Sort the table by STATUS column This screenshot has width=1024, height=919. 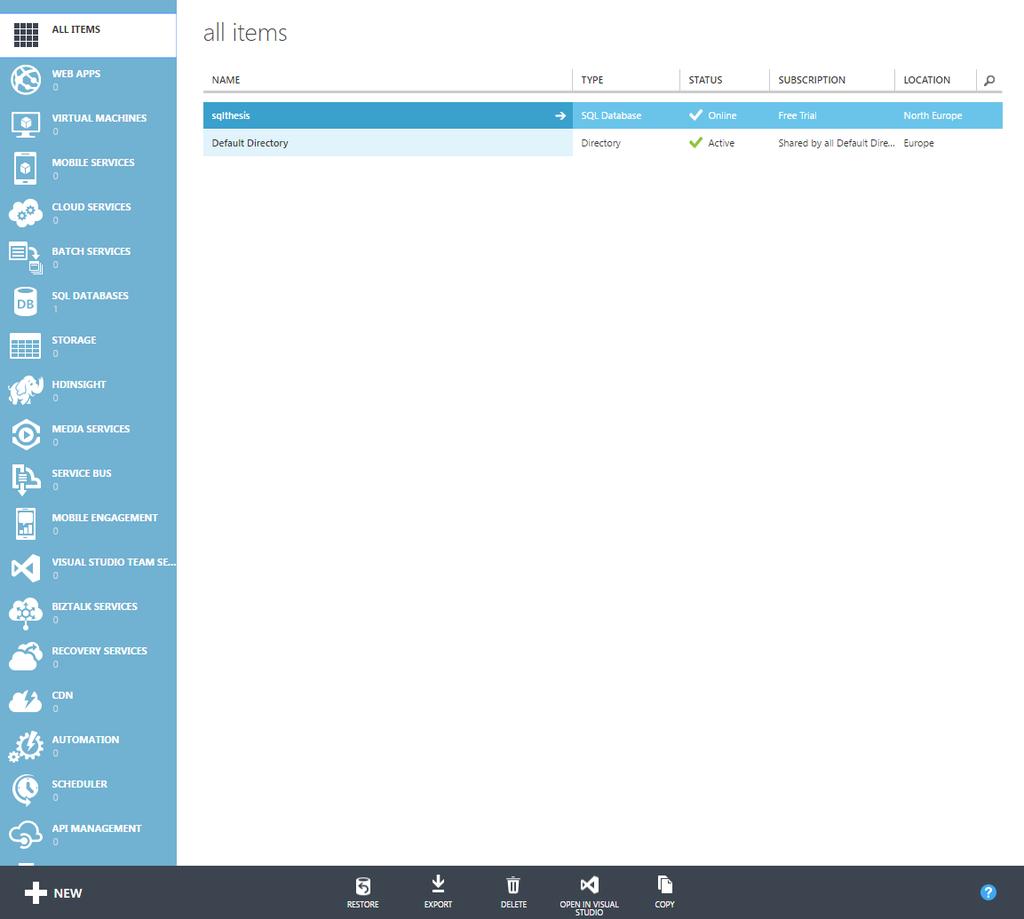pyautogui.click(x=705, y=80)
